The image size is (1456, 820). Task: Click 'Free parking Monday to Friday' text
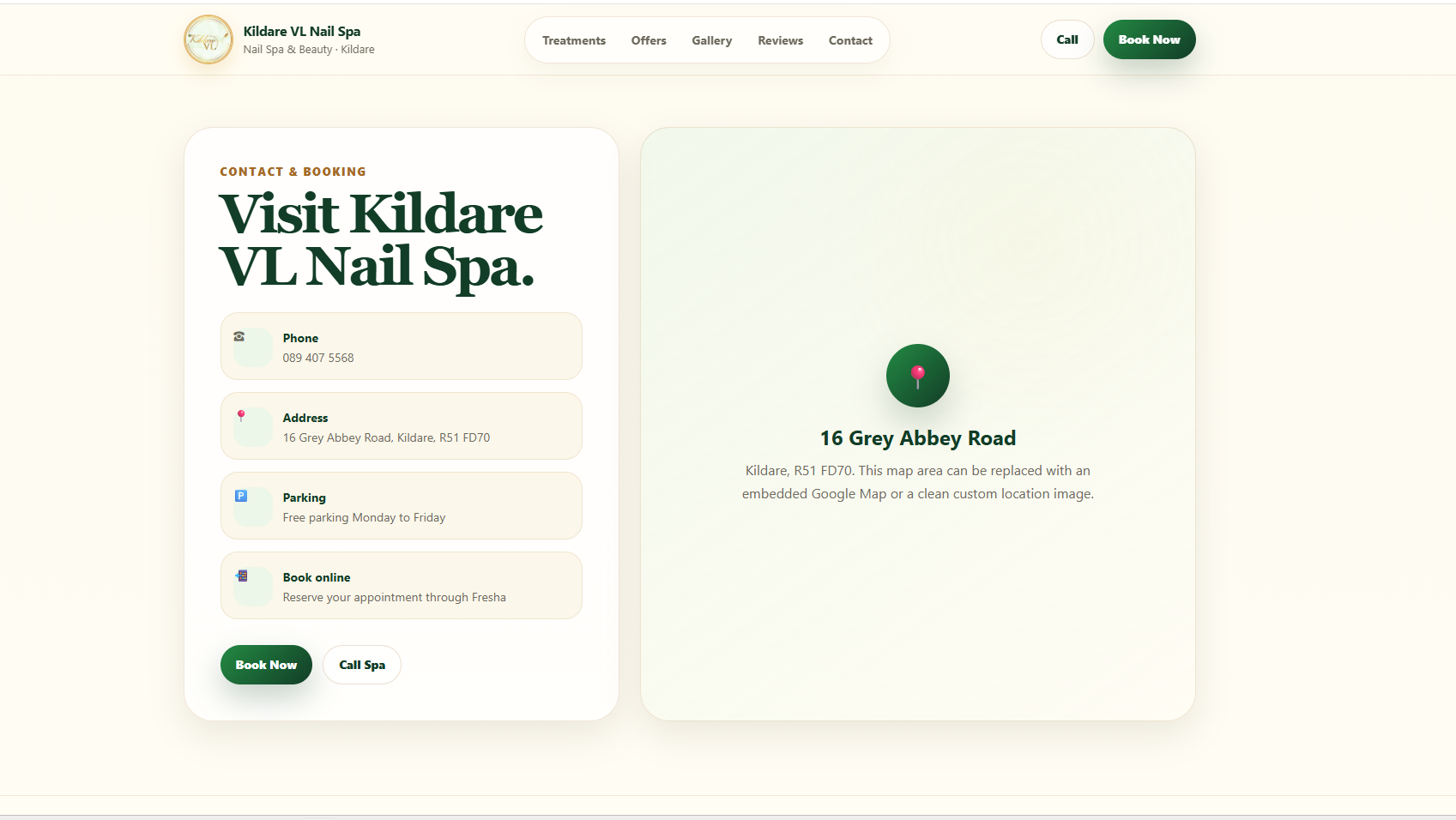pos(364,517)
